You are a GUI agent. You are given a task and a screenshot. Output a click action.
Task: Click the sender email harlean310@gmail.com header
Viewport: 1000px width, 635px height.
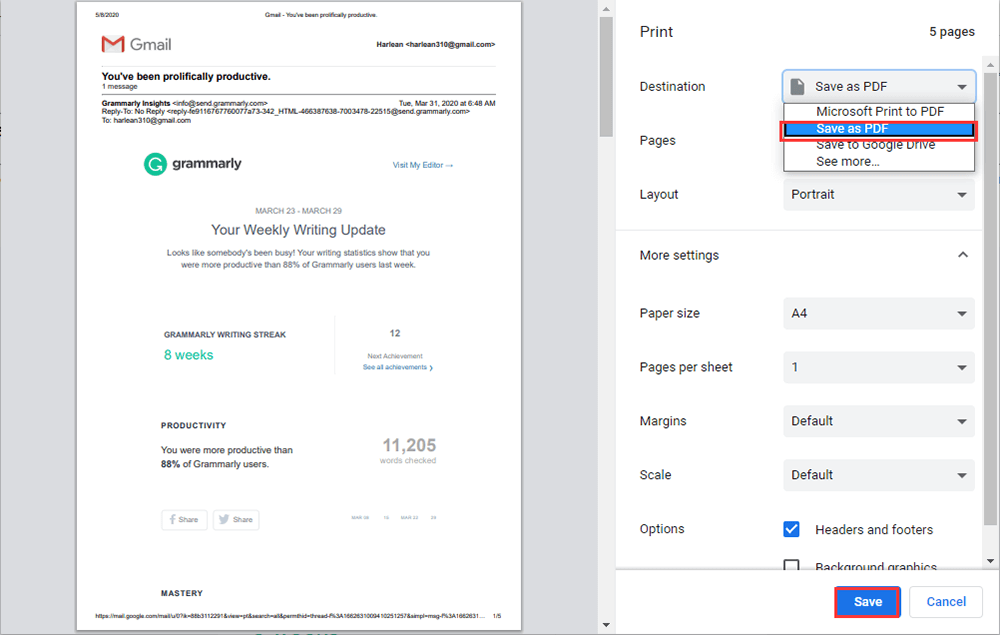(436, 45)
